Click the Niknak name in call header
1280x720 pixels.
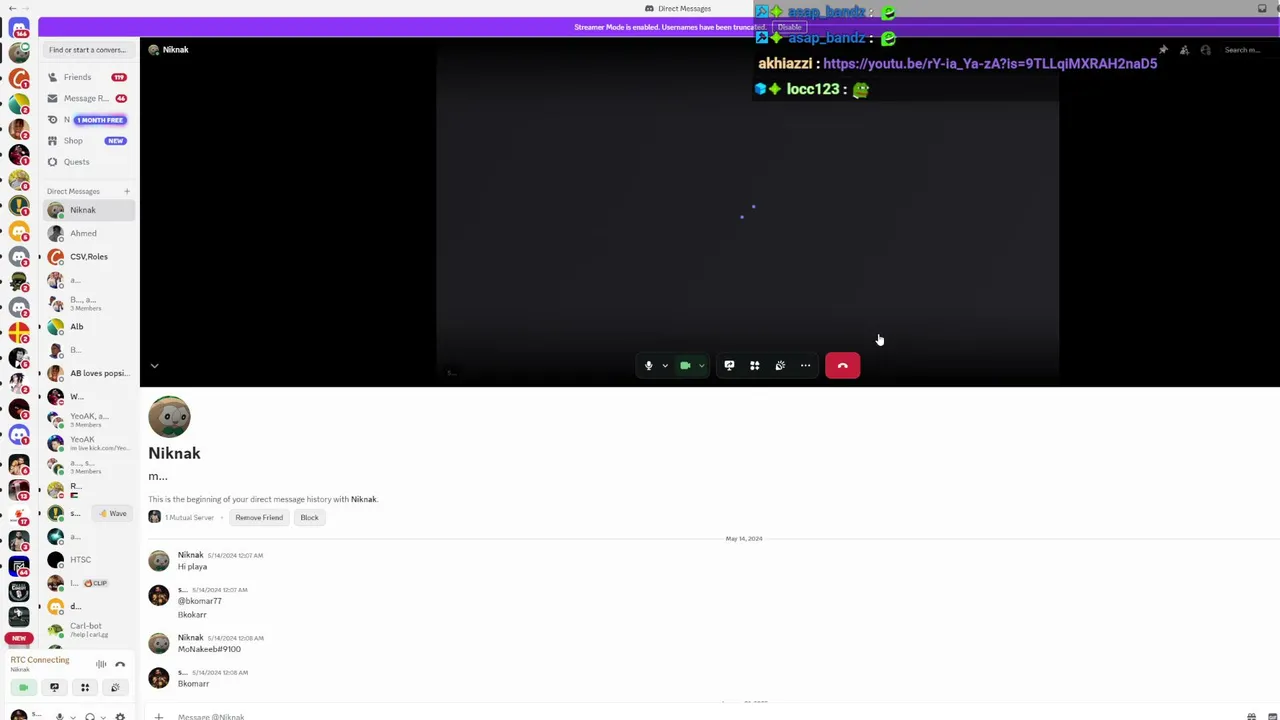pos(176,50)
